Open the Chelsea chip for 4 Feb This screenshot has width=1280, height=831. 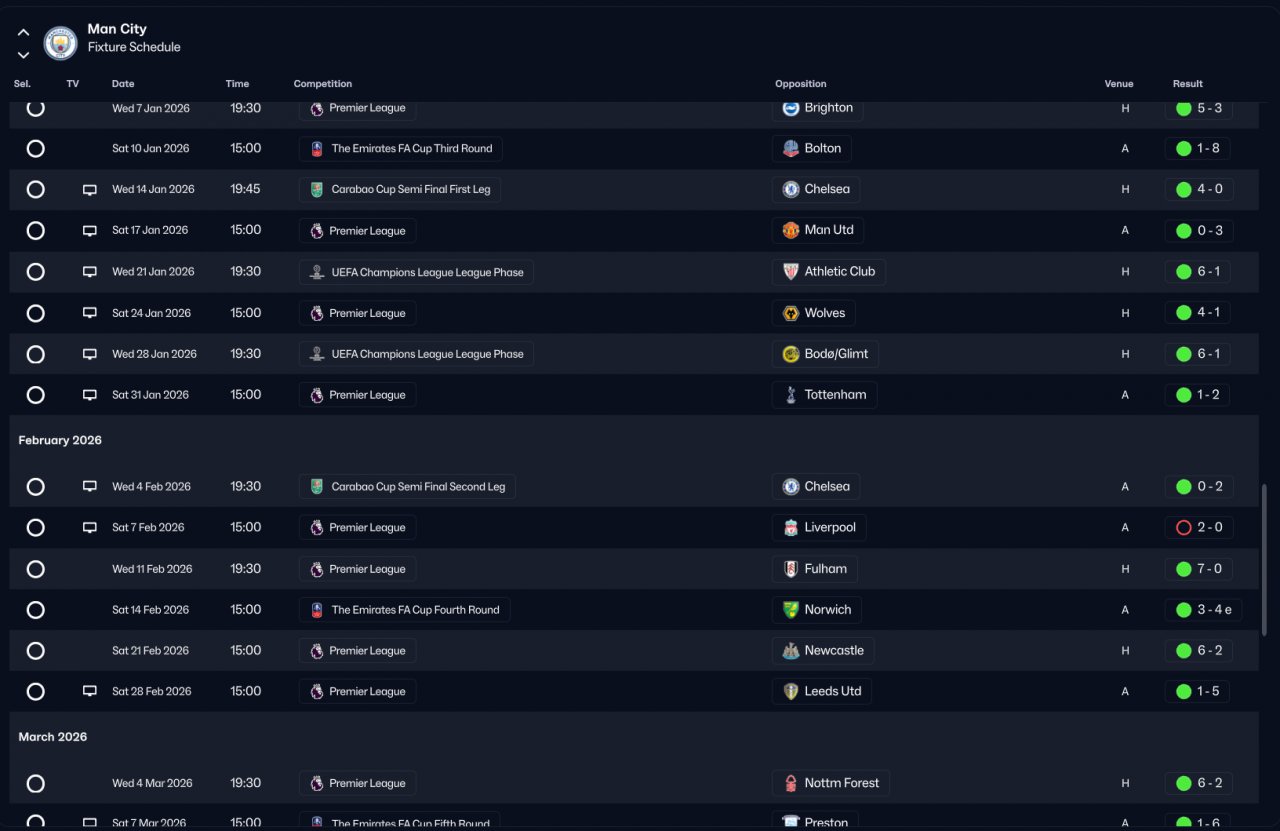pos(816,487)
